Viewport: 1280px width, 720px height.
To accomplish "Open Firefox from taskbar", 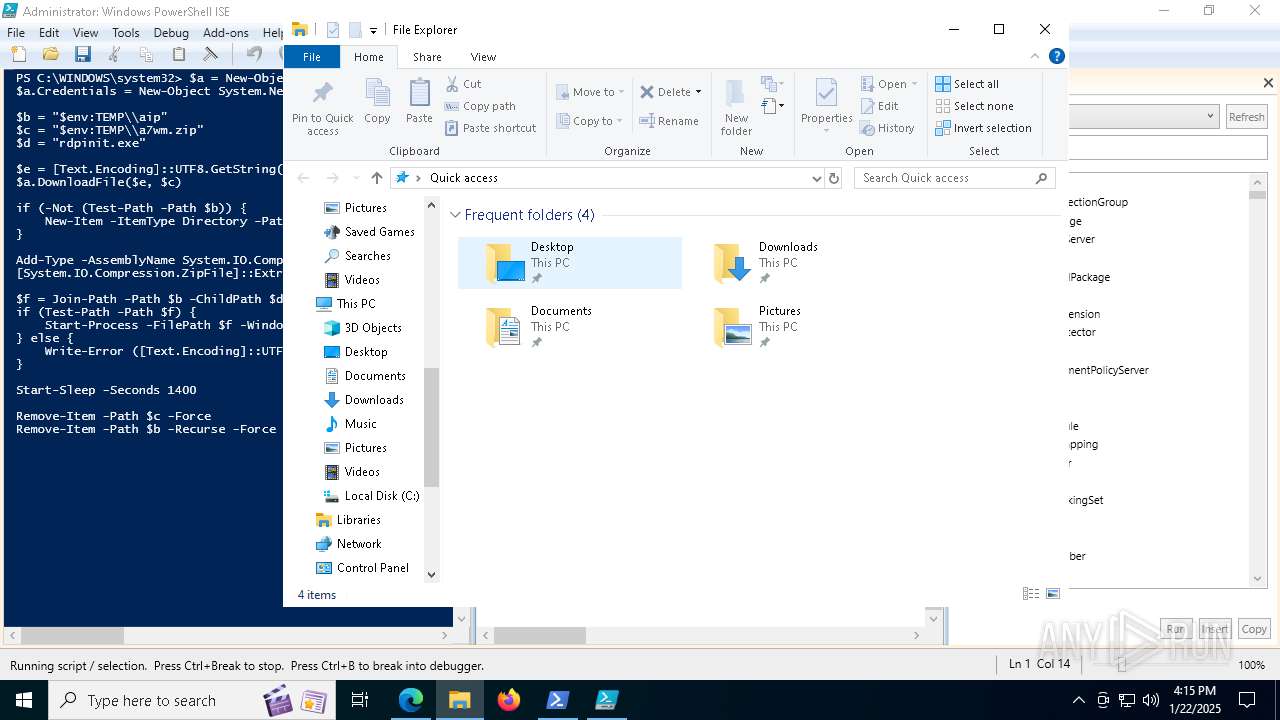I will [x=509, y=700].
